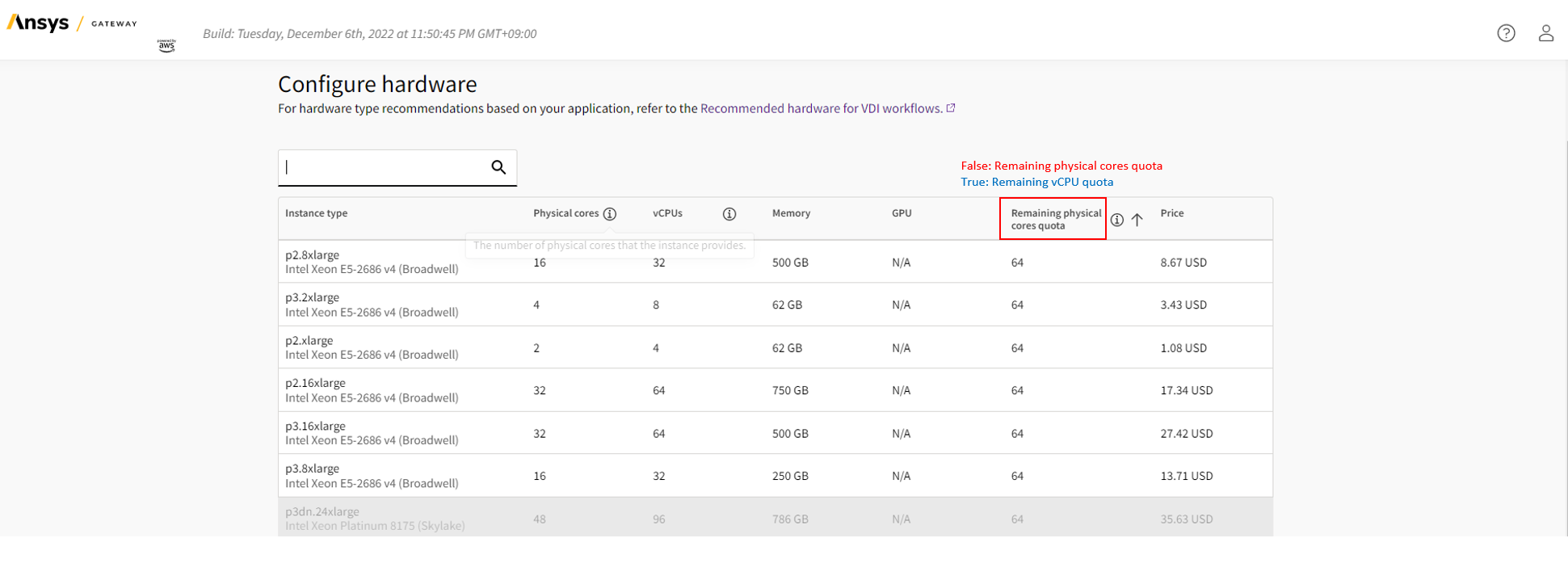Select the p3.16xlarge instance row
This screenshot has width=1568, height=576.
pyautogui.click(x=776, y=433)
